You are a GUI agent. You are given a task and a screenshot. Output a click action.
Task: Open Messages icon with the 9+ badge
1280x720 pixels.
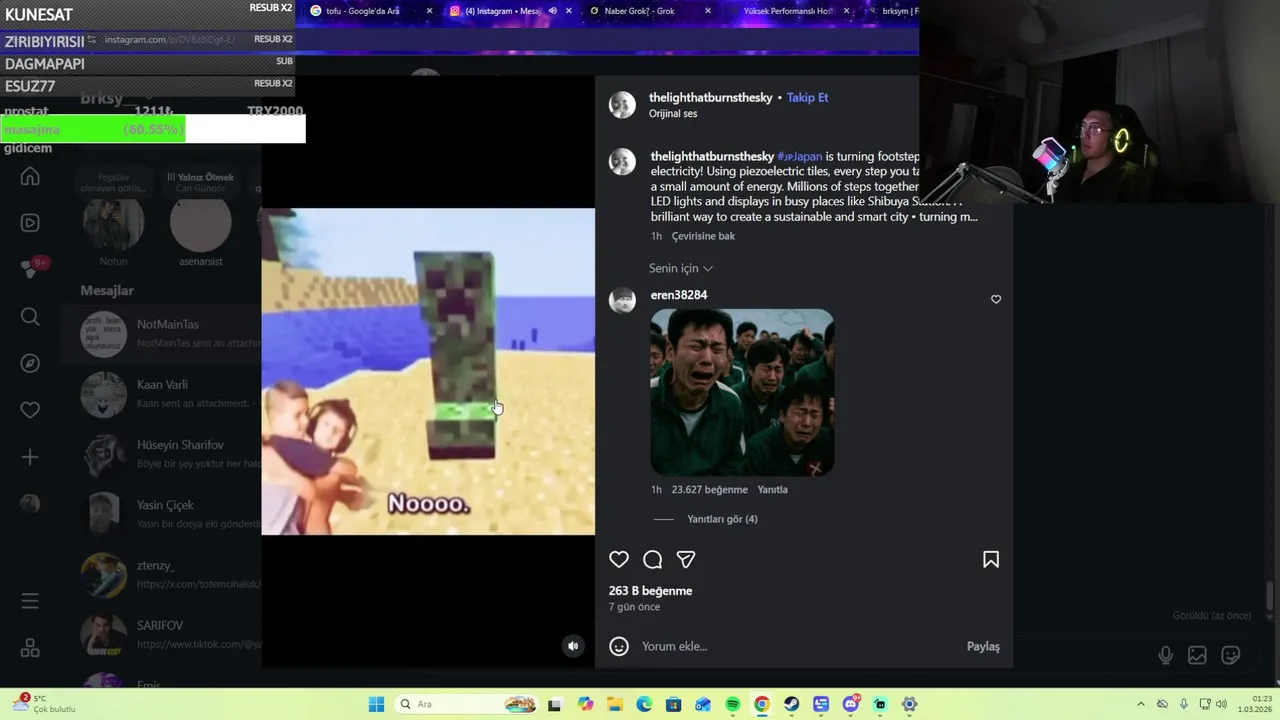click(30, 269)
